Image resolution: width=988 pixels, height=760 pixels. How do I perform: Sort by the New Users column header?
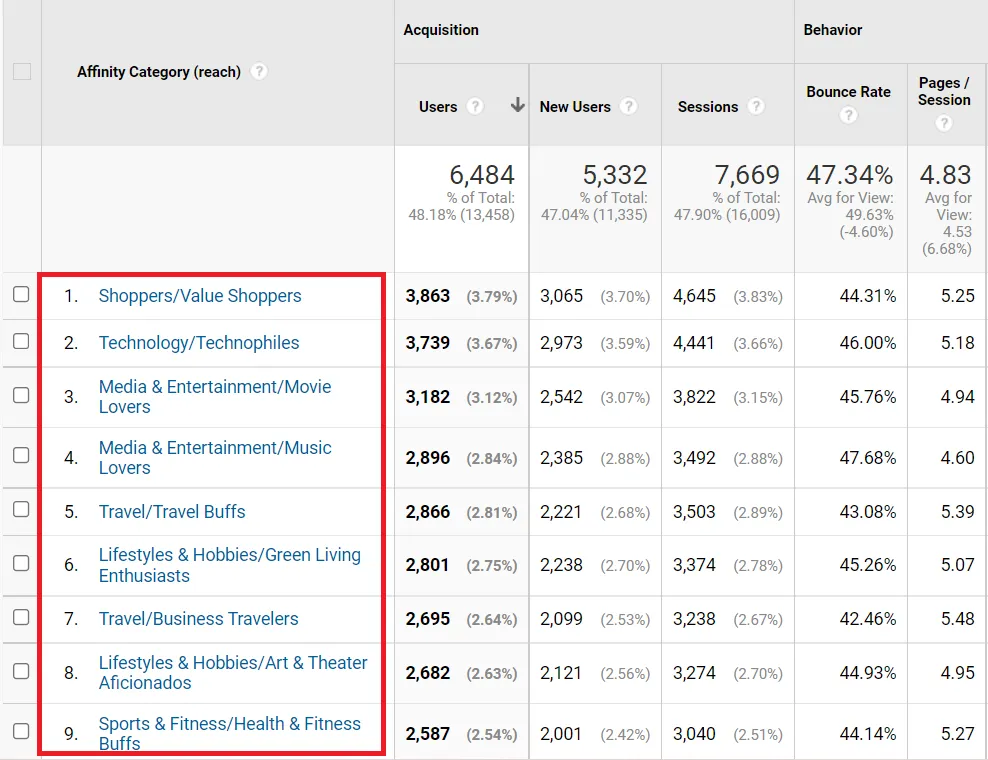click(x=574, y=107)
